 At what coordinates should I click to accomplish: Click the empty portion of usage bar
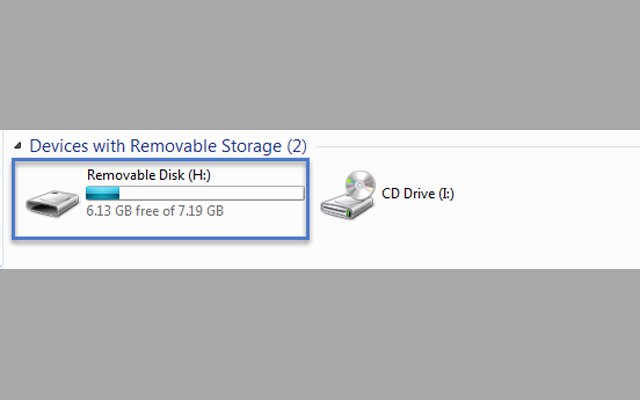pos(220,193)
